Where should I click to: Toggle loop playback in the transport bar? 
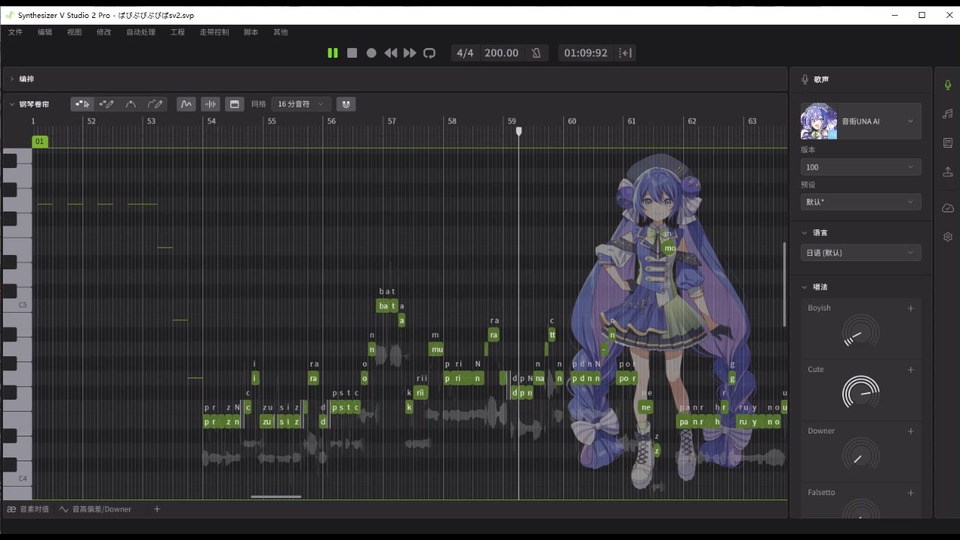tap(429, 53)
